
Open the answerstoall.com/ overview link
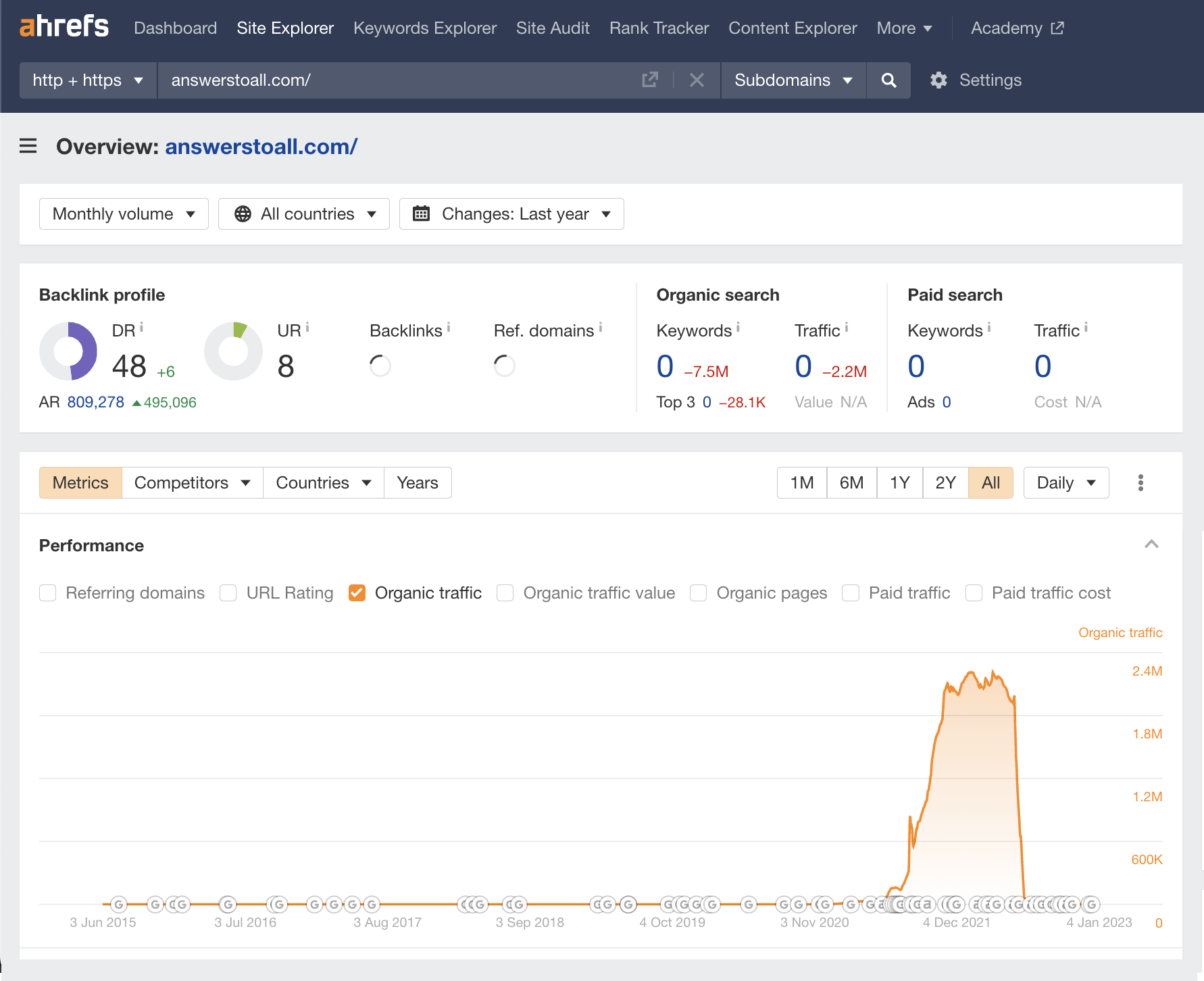261,146
